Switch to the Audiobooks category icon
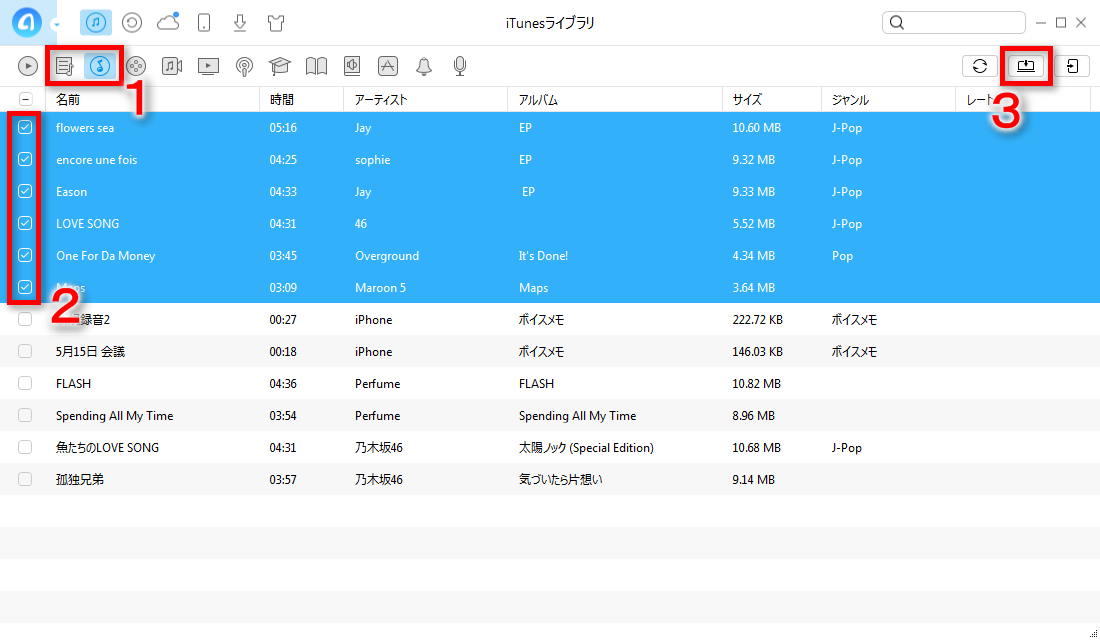The width and height of the screenshot is (1100, 640). coord(352,66)
